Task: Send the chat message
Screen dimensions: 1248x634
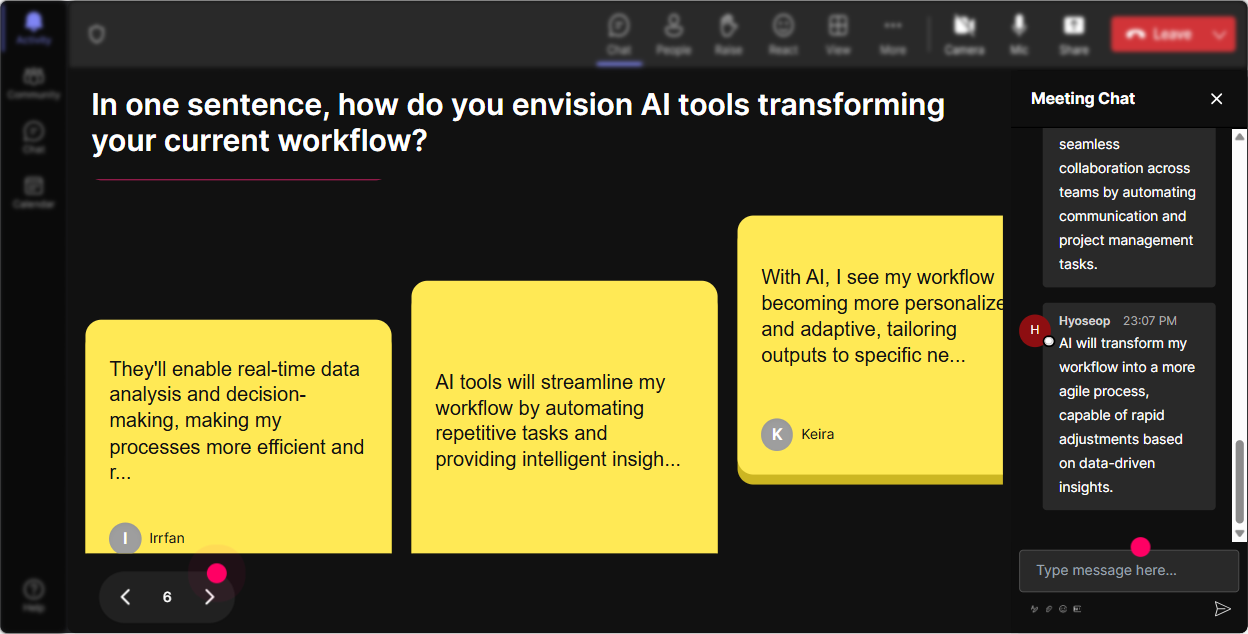Action: 1222,608
